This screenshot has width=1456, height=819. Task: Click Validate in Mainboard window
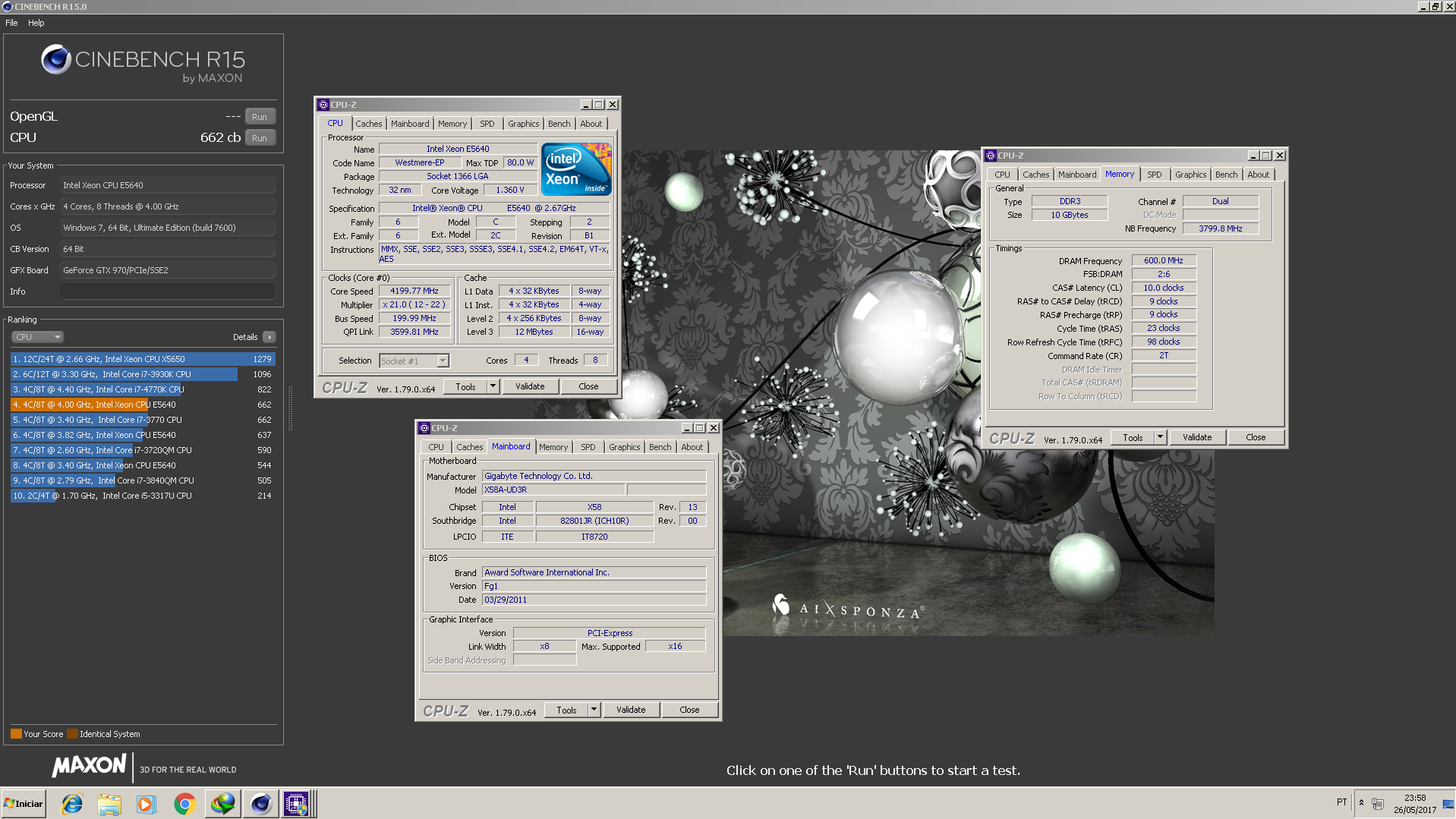pyautogui.click(x=631, y=710)
